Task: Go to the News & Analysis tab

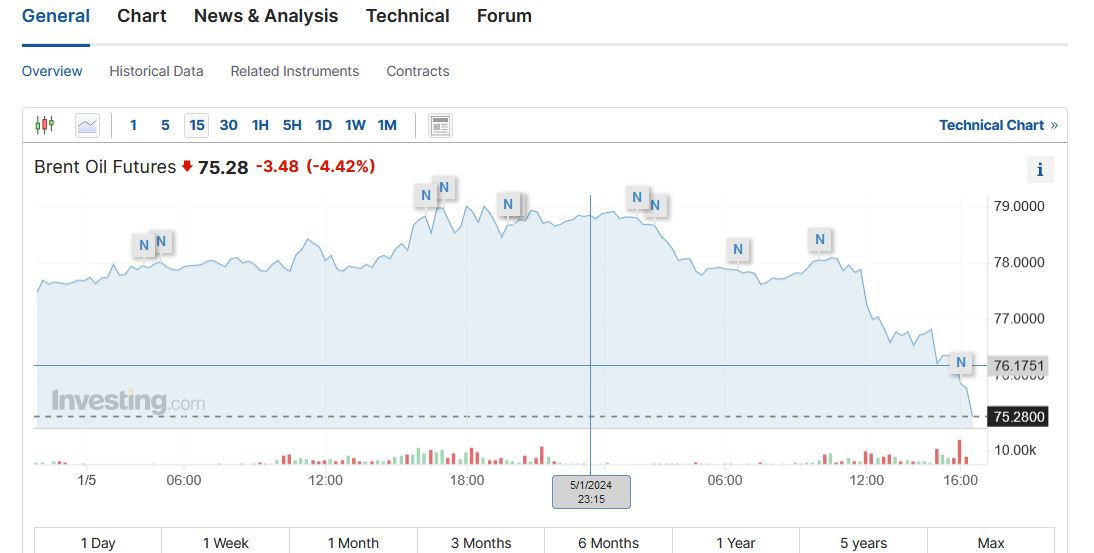Action: [x=266, y=16]
